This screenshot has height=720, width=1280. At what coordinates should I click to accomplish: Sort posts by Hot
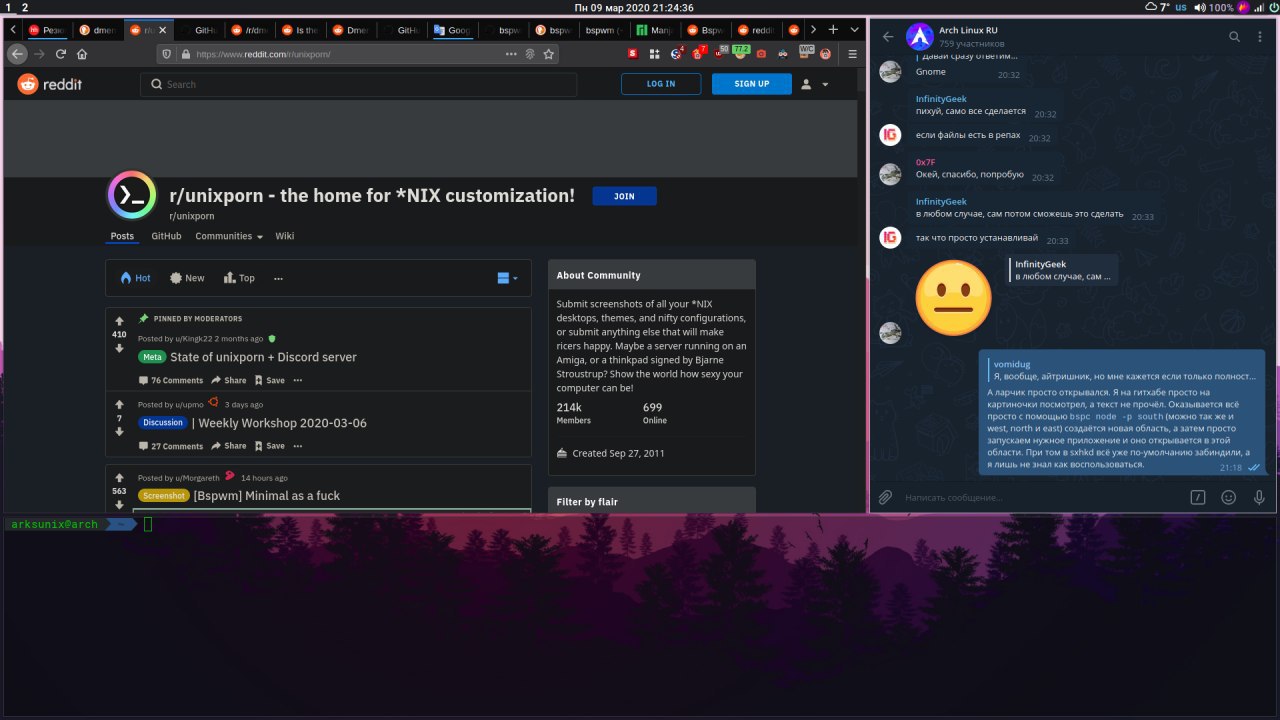pyautogui.click(x=135, y=278)
